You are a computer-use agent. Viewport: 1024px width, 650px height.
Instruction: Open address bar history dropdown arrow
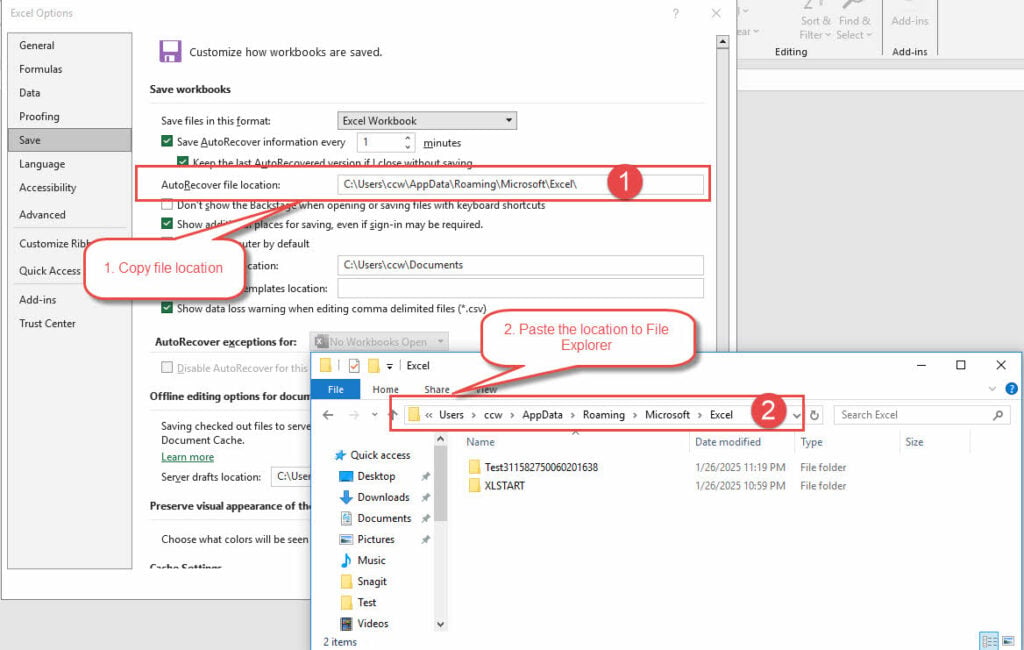[x=797, y=415]
